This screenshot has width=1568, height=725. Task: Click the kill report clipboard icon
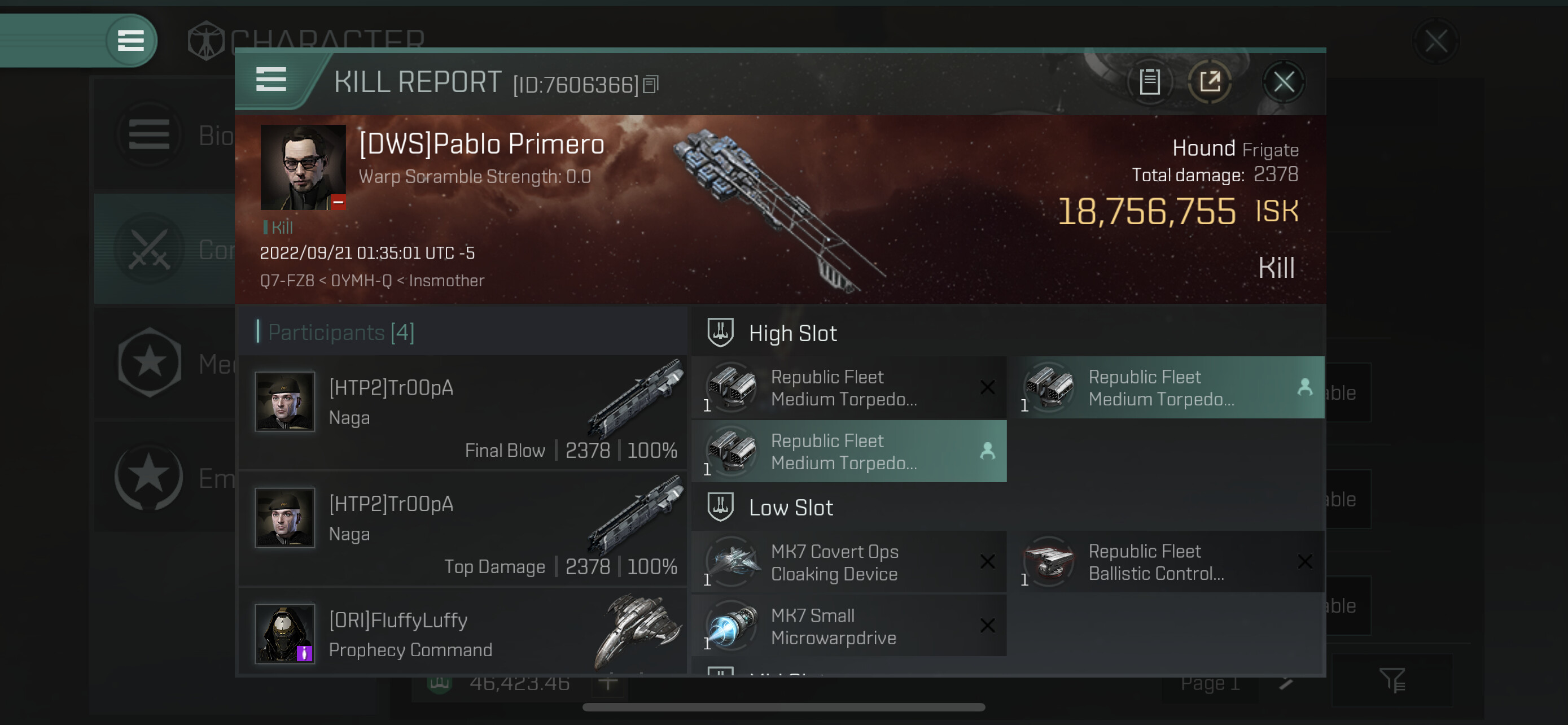coord(1149,81)
